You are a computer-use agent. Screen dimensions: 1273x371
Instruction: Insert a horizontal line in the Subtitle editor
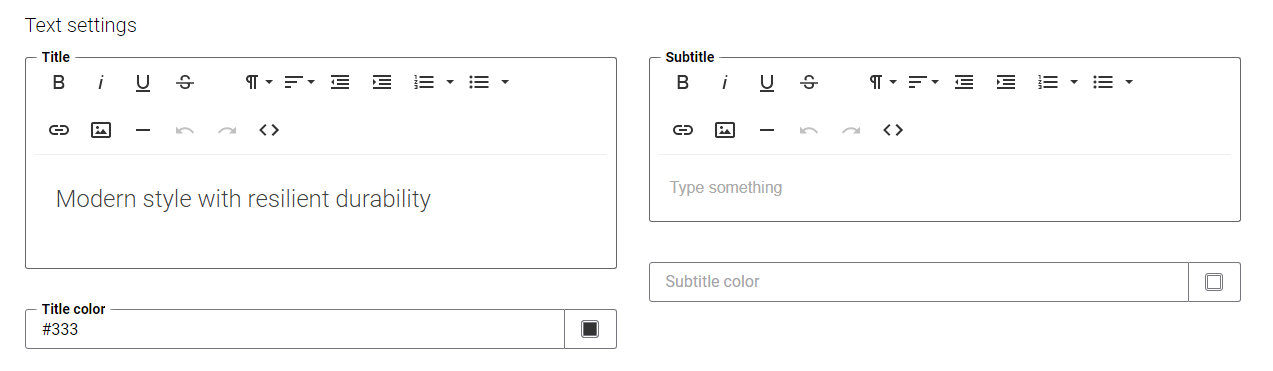[767, 130]
